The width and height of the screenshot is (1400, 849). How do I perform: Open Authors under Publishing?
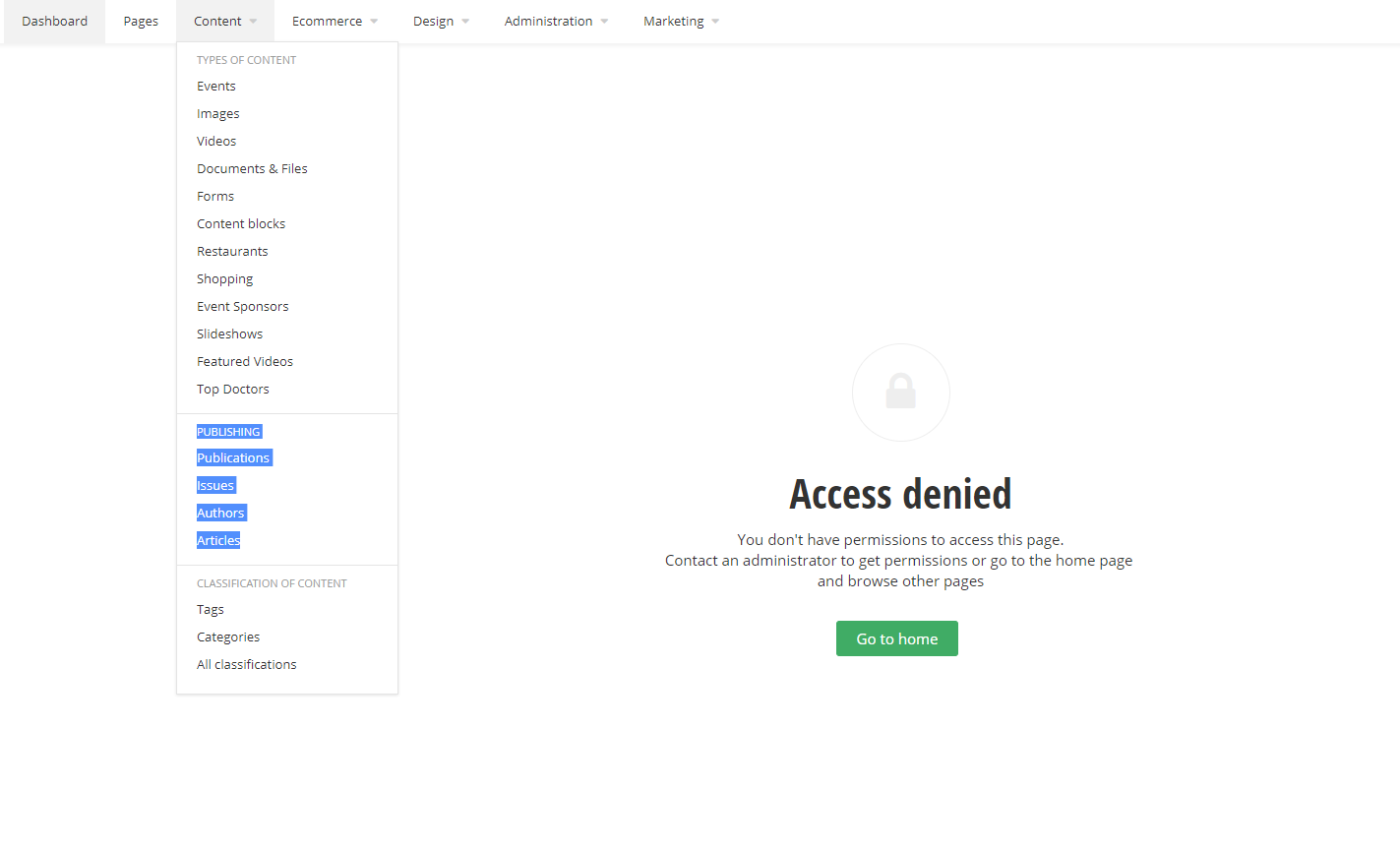[220, 514]
